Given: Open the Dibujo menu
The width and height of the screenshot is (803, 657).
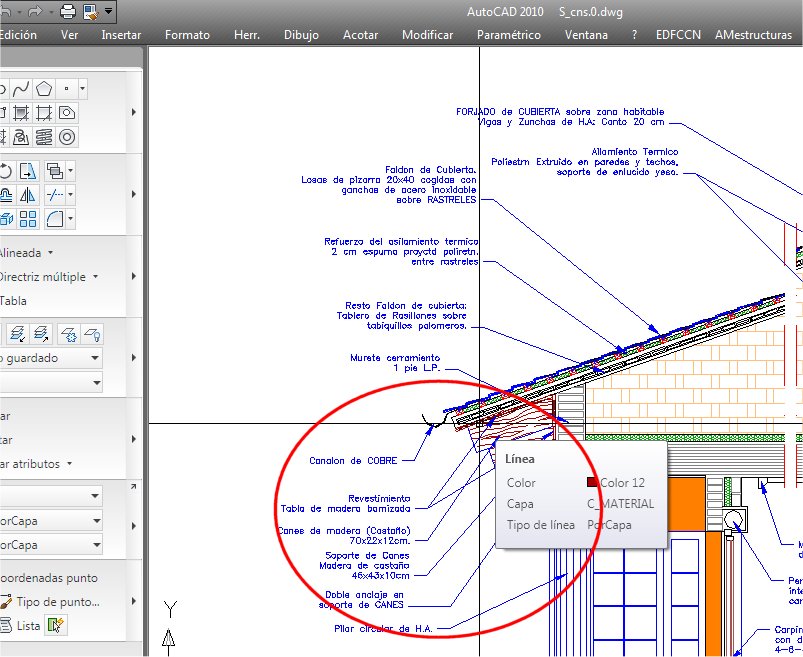Looking at the screenshot, I should 301,35.
